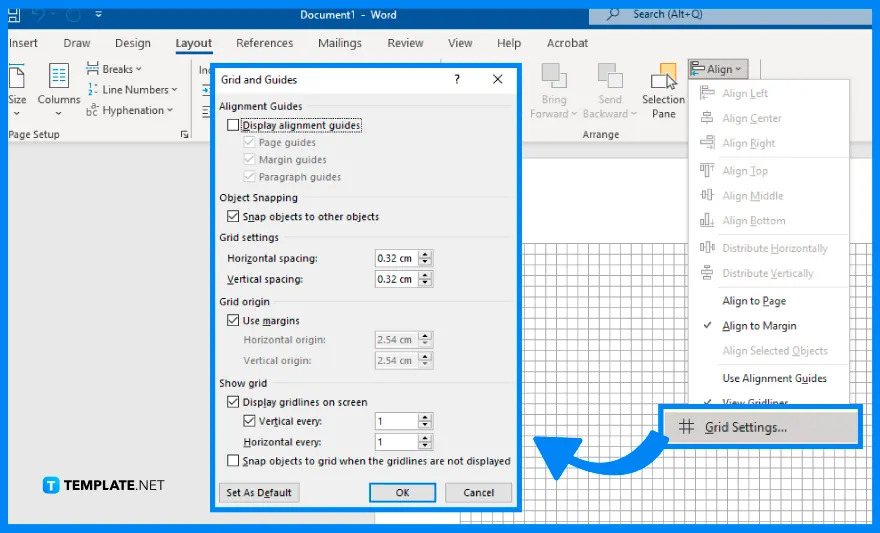Screen dimensions: 880x533
Task: Open the References tab
Action: [x=264, y=43]
